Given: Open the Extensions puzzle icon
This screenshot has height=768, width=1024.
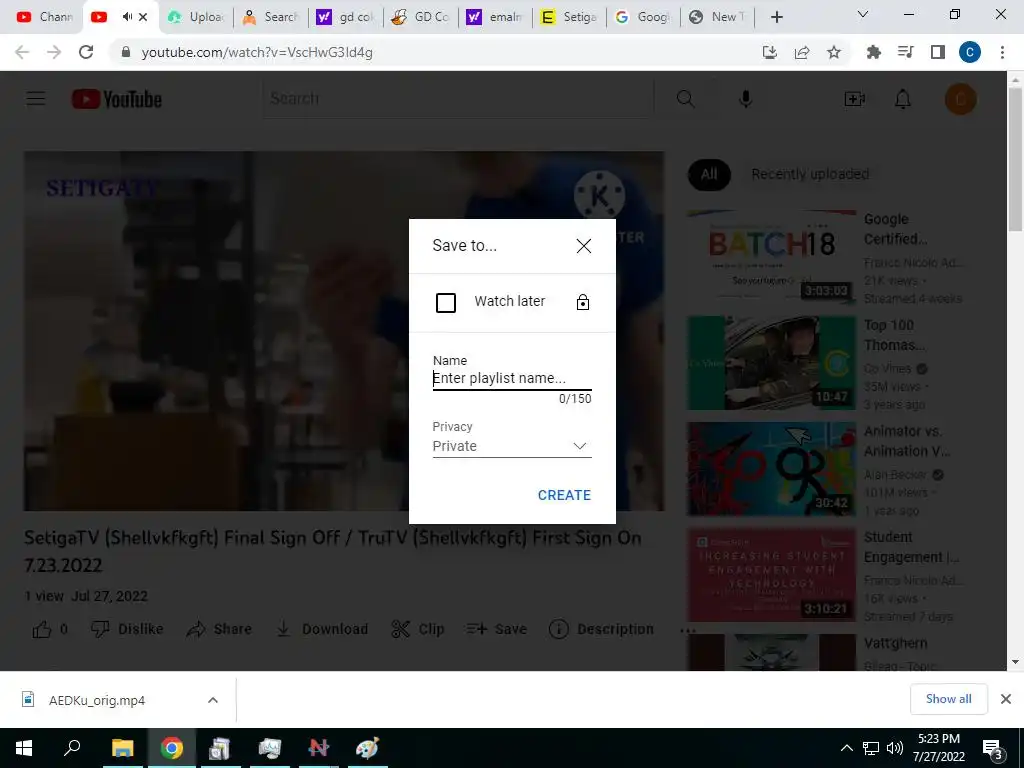Looking at the screenshot, I should 873,52.
